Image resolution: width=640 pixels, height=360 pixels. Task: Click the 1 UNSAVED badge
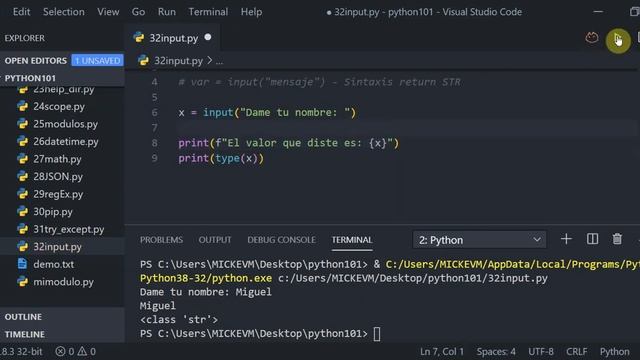click(98, 60)
